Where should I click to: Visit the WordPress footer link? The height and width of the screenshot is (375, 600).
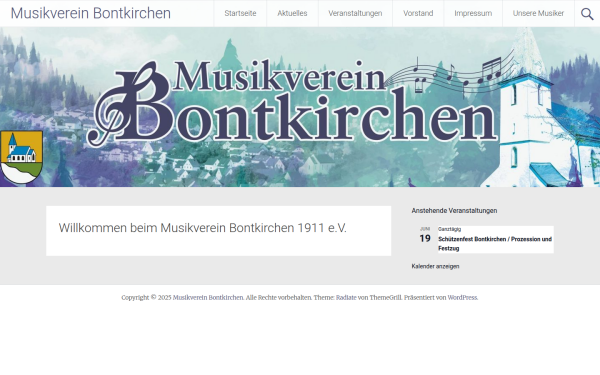click(x=462, y=298)
